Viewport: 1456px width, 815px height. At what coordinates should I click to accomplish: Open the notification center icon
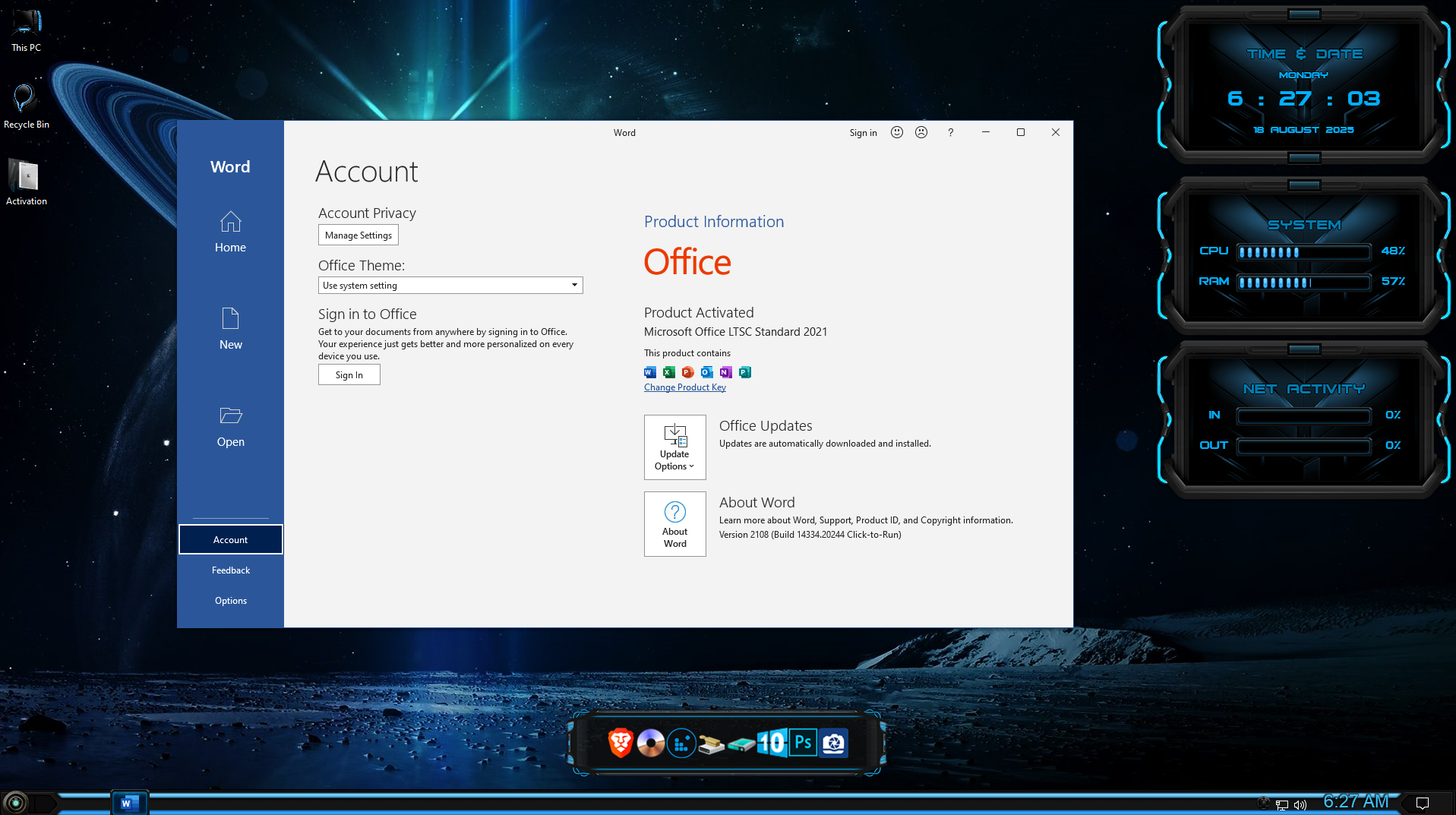(1423, 804)
